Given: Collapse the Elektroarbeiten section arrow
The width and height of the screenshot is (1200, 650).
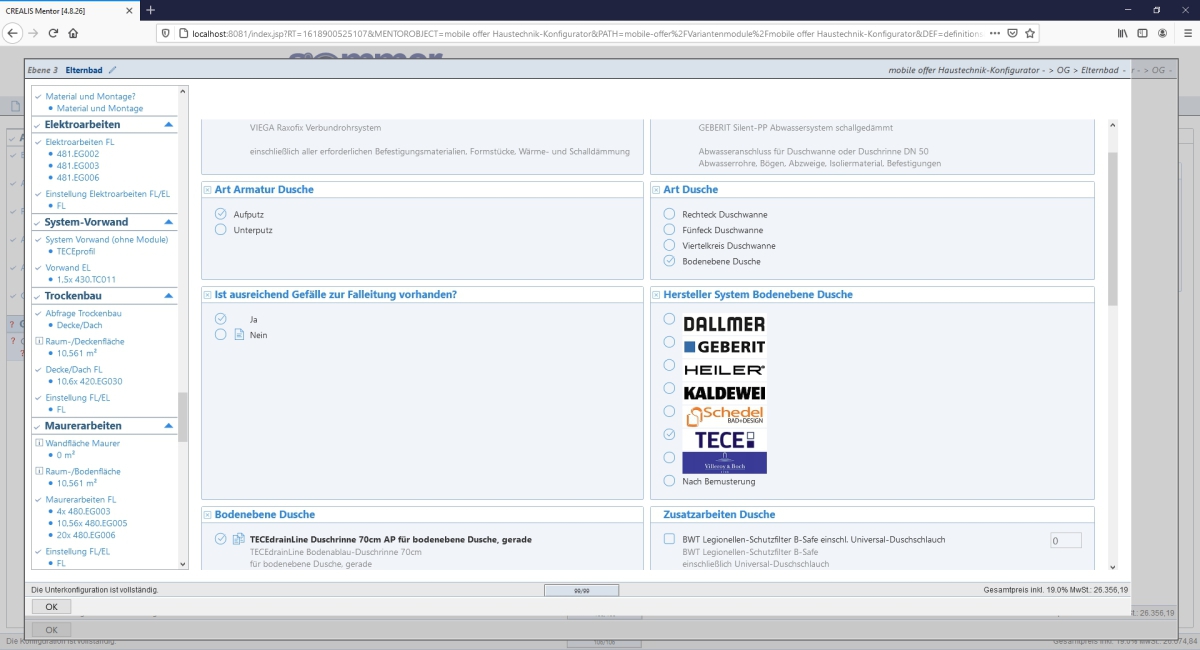Looking at the screenshot, I should coord(169,125).
